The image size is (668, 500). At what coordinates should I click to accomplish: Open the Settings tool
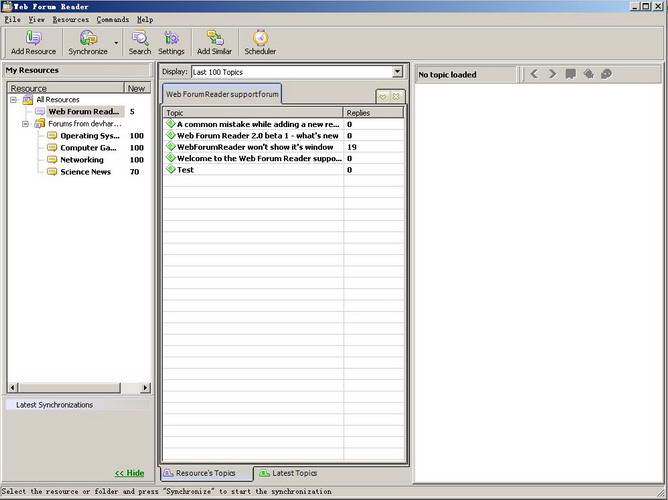coord(171,43)
